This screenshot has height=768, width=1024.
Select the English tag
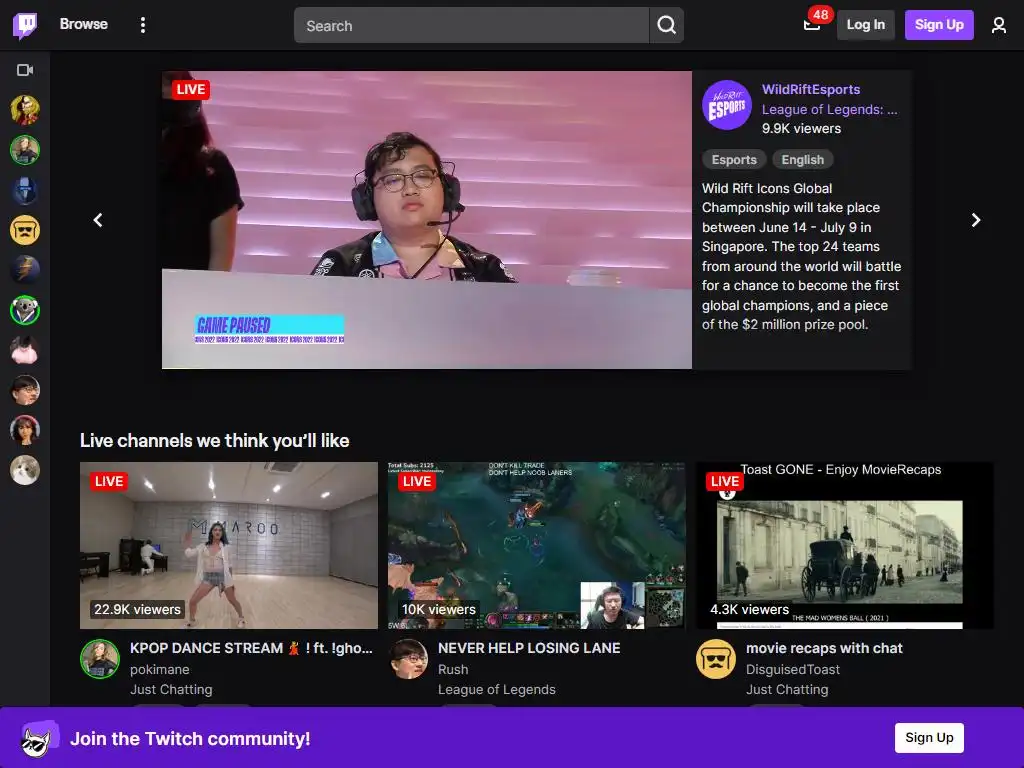(x=803, y=160)
